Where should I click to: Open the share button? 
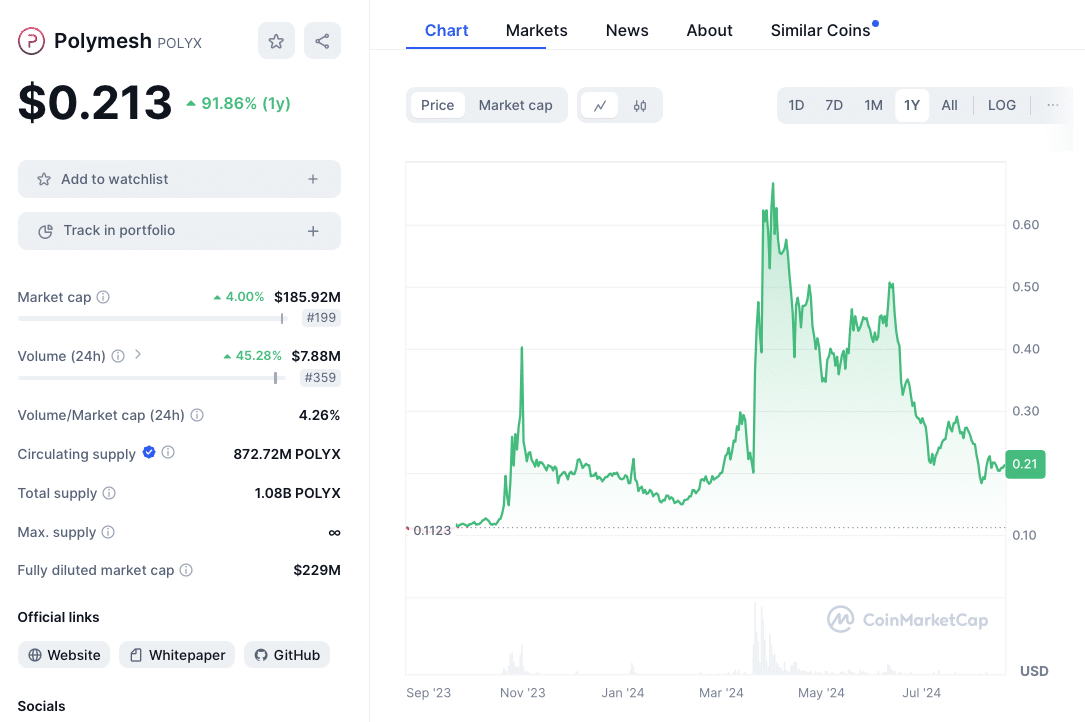[322, 41]
